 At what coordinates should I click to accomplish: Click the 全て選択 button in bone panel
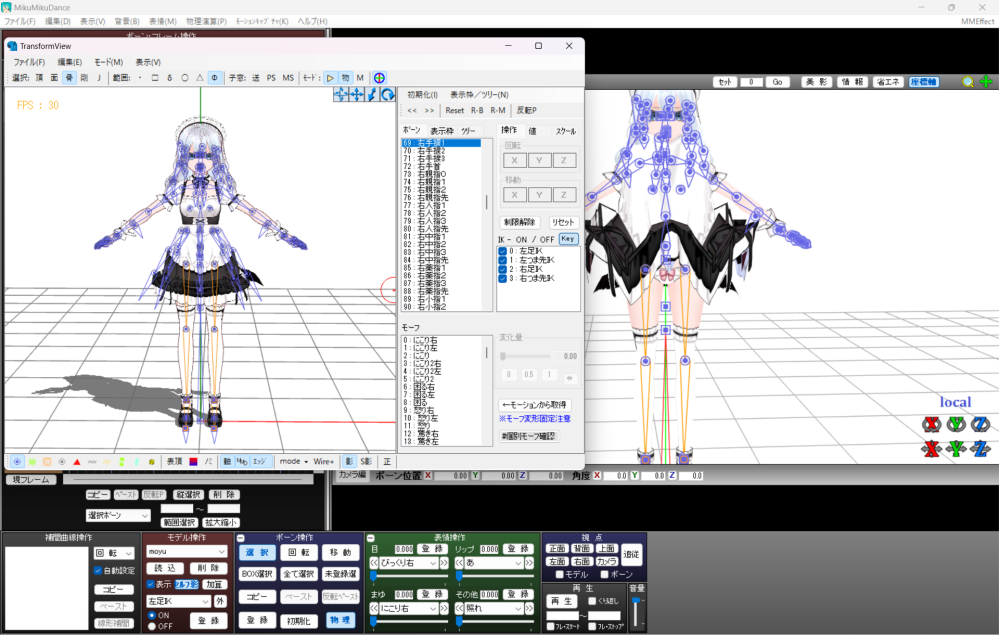(299, 574)
